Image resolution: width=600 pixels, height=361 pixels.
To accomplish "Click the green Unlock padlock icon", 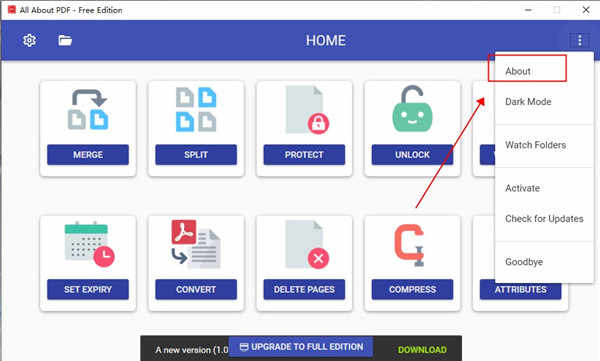I will [x=412, y=109].
